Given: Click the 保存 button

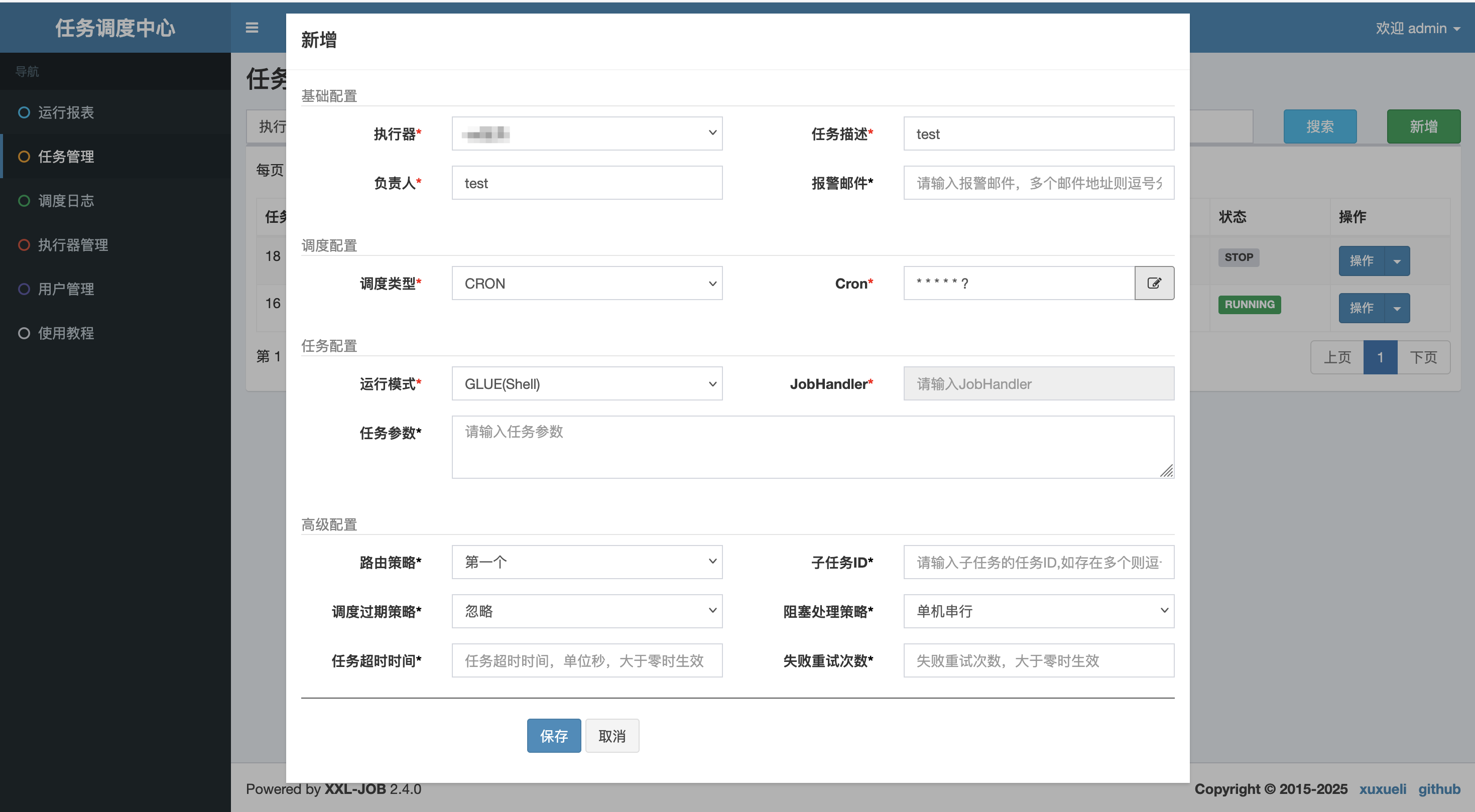Looking at the screenshot, I should [x=554, y=736].
